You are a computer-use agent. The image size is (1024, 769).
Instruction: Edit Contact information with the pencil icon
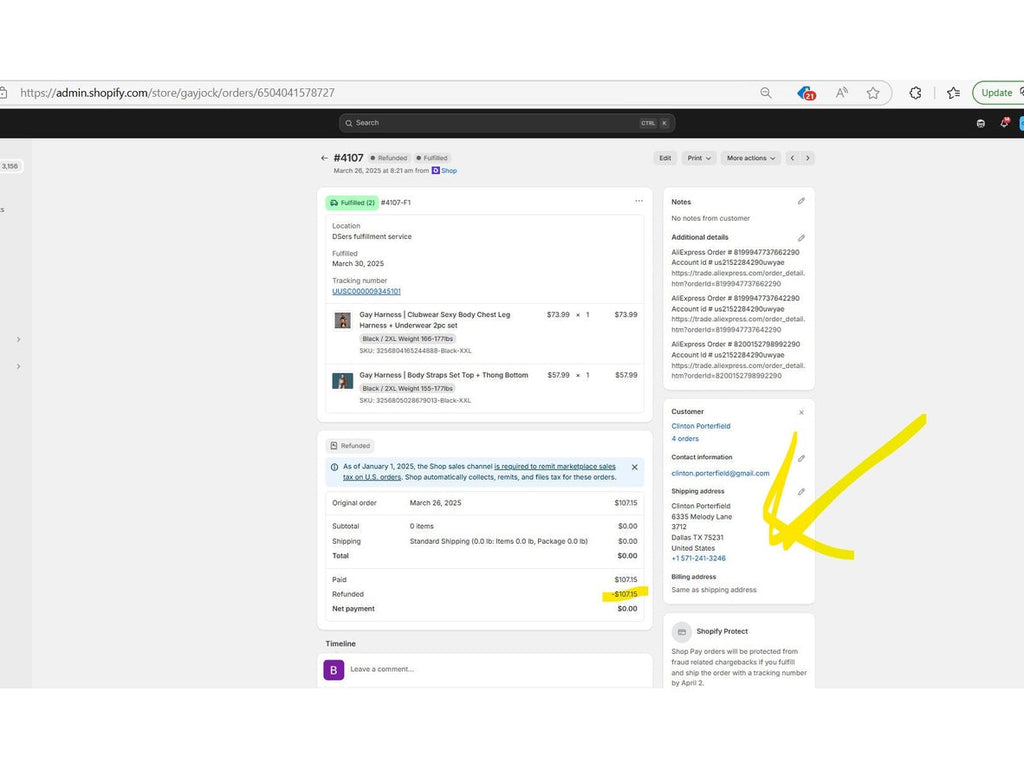(x=801, y=458)
